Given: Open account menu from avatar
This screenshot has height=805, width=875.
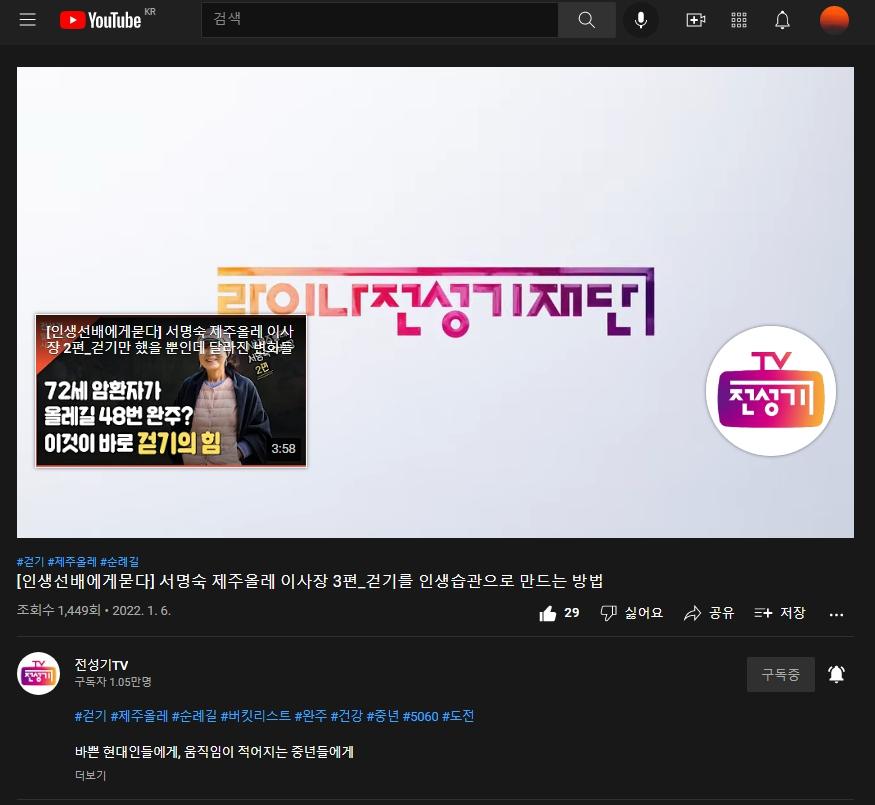Looking at the screenshot, I should point(834,20).
